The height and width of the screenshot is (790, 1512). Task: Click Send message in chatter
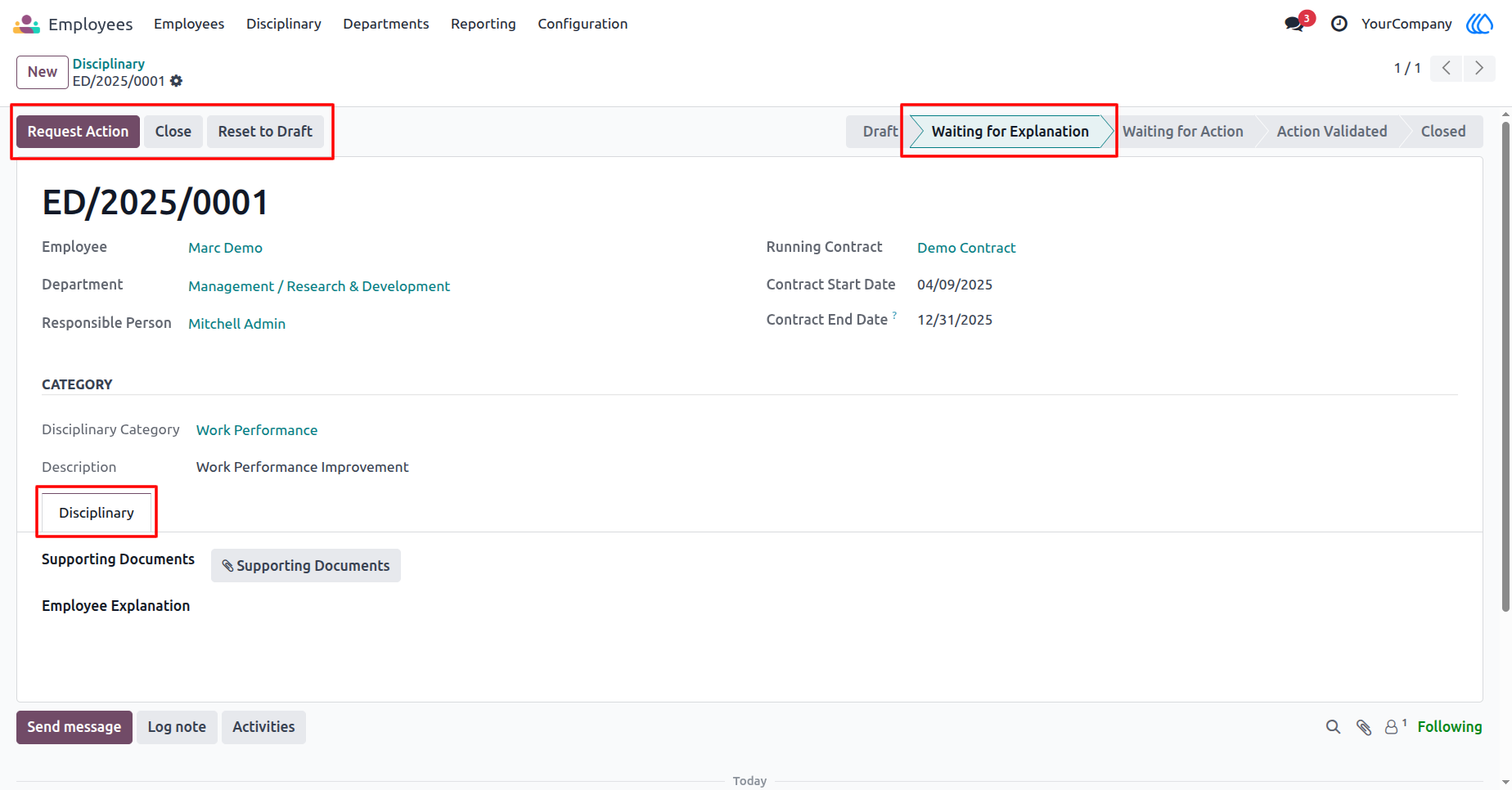coord(74,727)
